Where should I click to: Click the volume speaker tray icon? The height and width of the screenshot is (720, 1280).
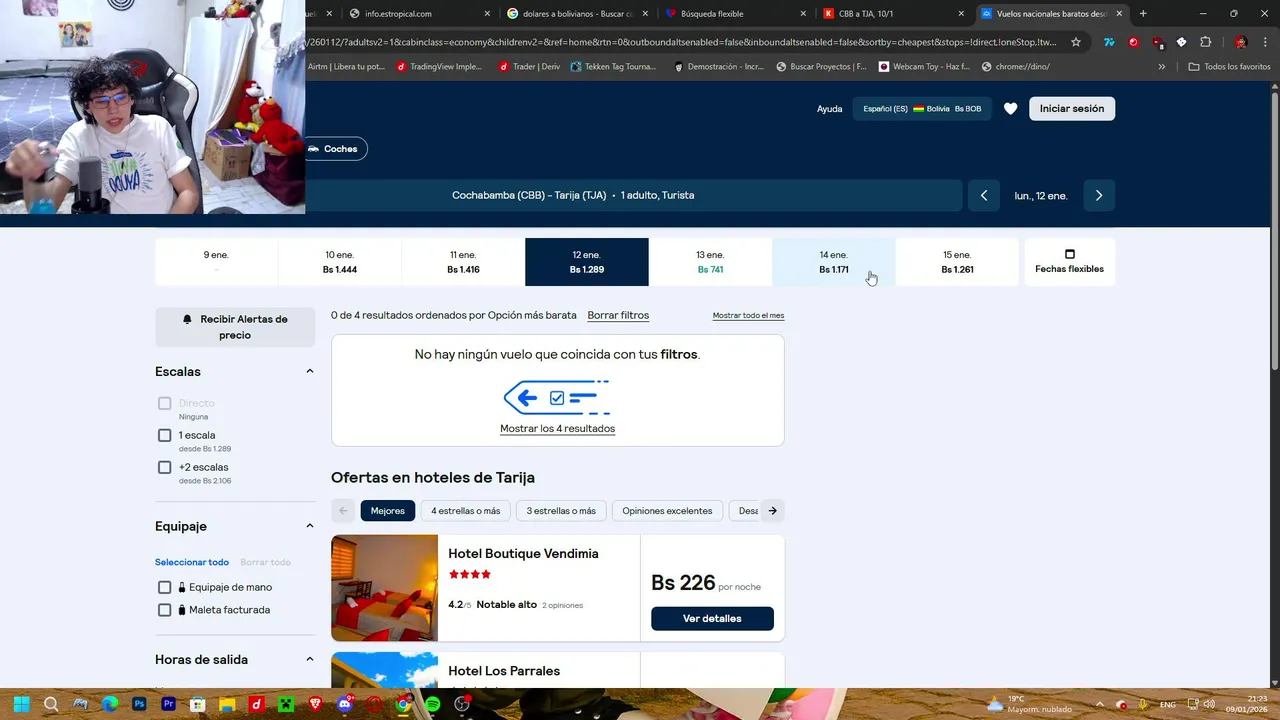coord(1208,704)
